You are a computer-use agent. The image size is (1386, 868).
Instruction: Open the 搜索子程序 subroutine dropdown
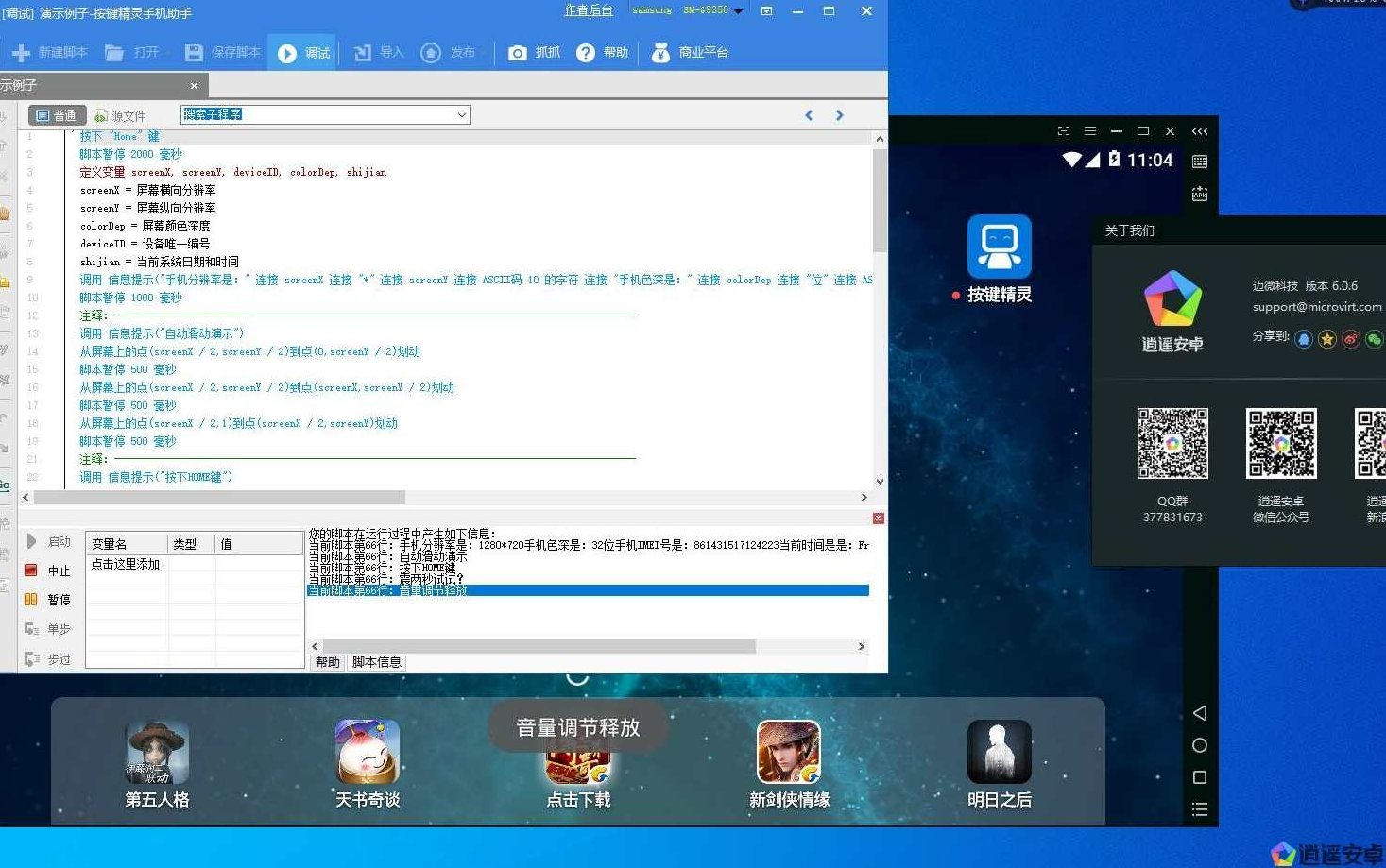460,114
